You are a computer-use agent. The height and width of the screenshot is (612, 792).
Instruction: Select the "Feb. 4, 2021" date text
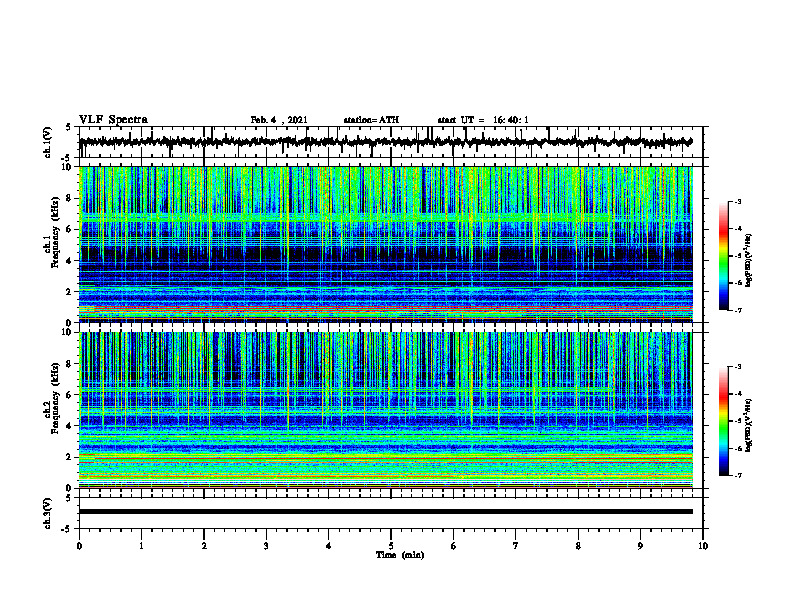pos(279,120)
